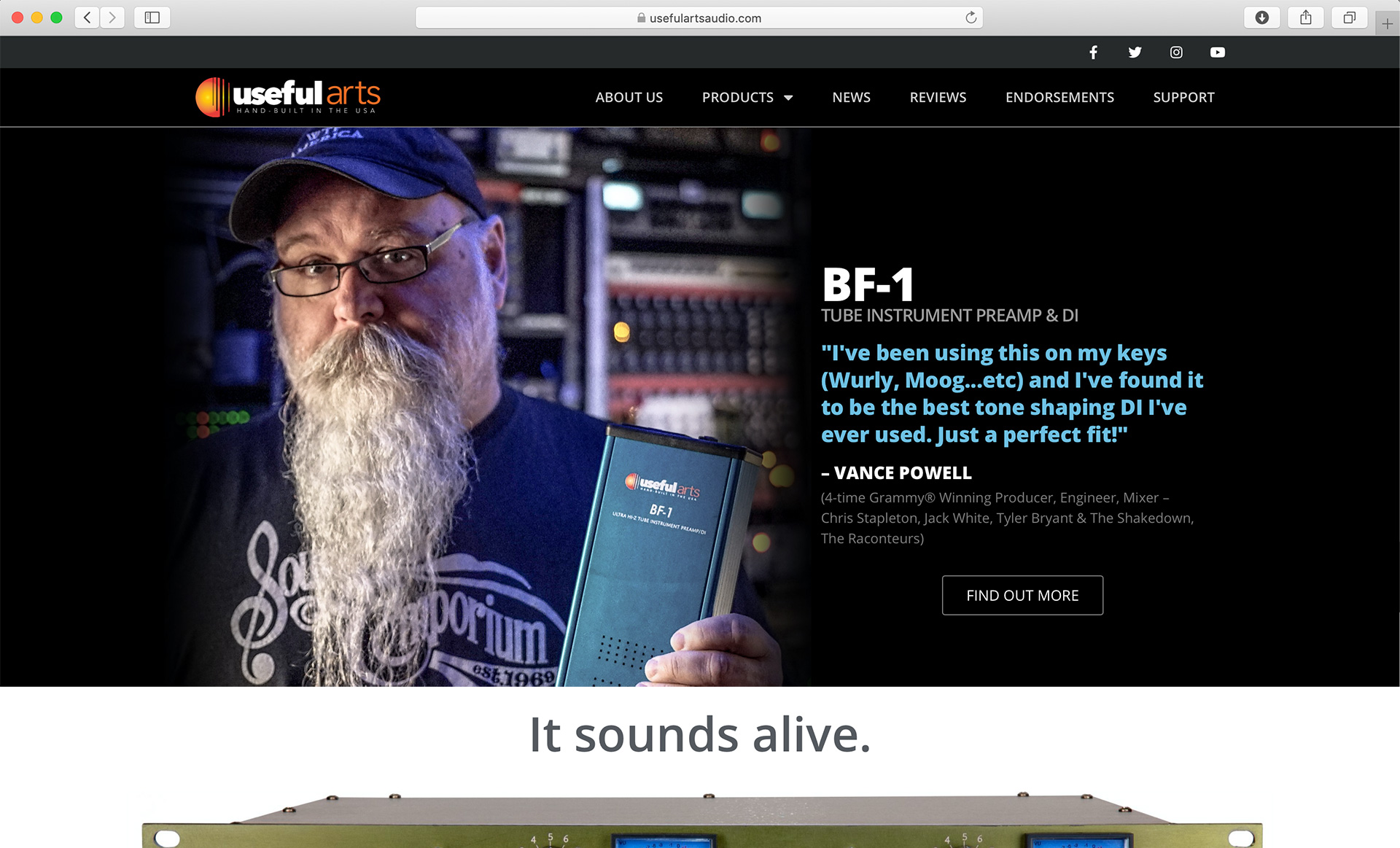Screen dimensions: 1400x848
Task: Click the blue Vance Powell quote text
Action: click(1012, 394)
